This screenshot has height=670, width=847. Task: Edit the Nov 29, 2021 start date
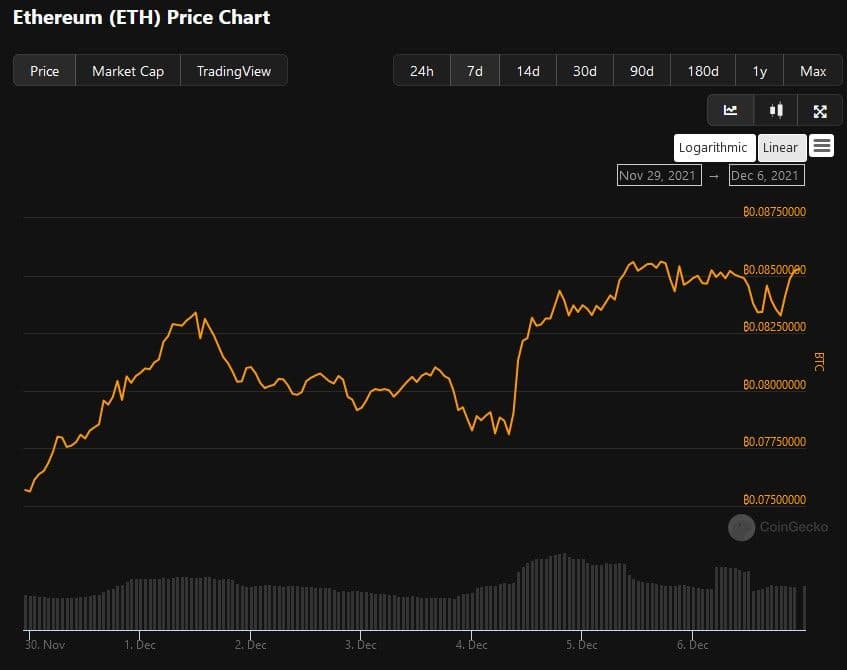click(658, 176)
